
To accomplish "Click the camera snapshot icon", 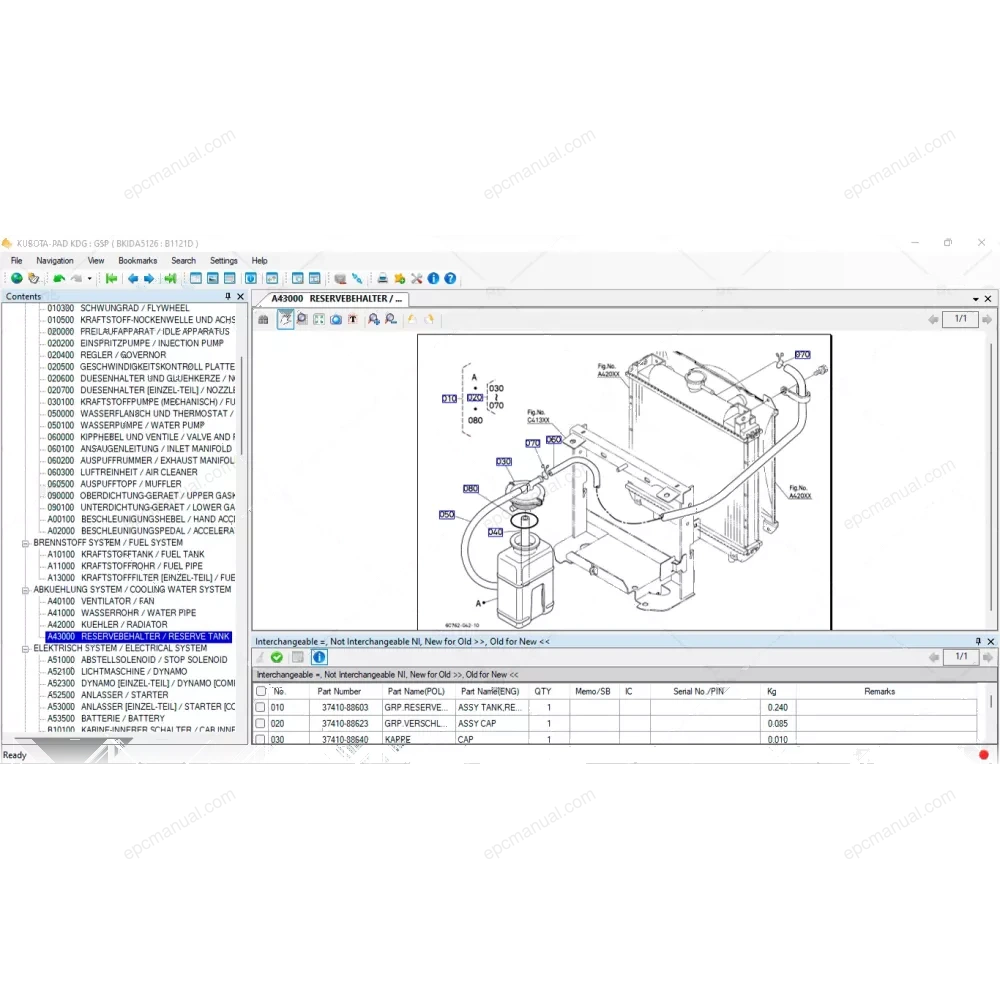I will 335,320.
